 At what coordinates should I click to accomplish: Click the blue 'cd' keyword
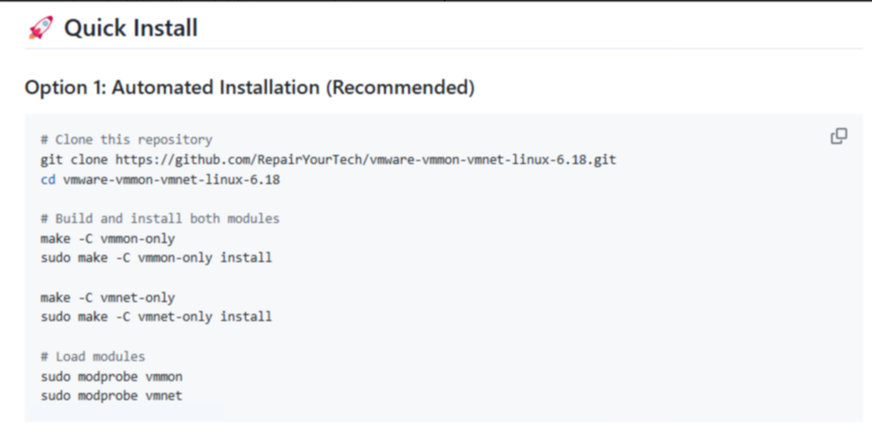[48, 179]
